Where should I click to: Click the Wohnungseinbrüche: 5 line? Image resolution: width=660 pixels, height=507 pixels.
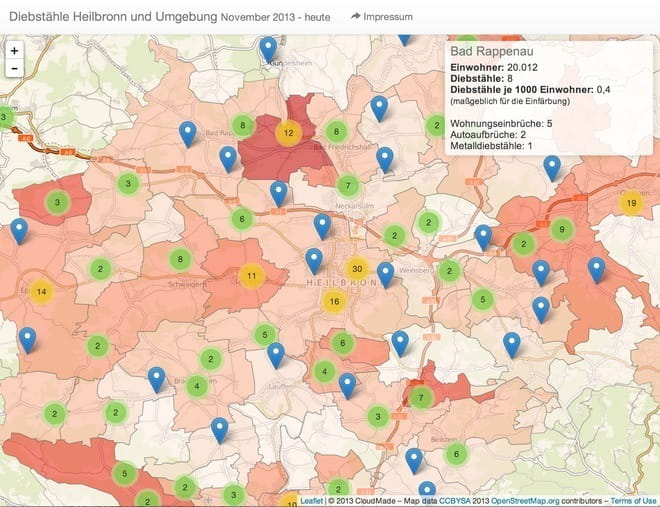501,123
